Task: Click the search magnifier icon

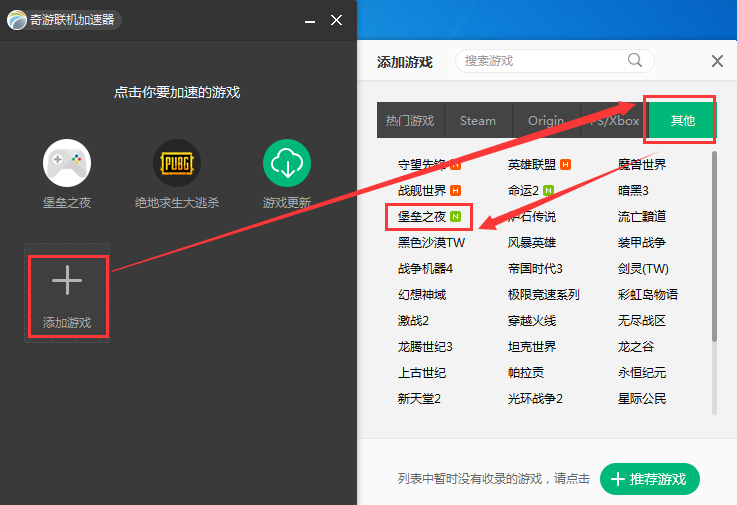Action: (635, 60)
